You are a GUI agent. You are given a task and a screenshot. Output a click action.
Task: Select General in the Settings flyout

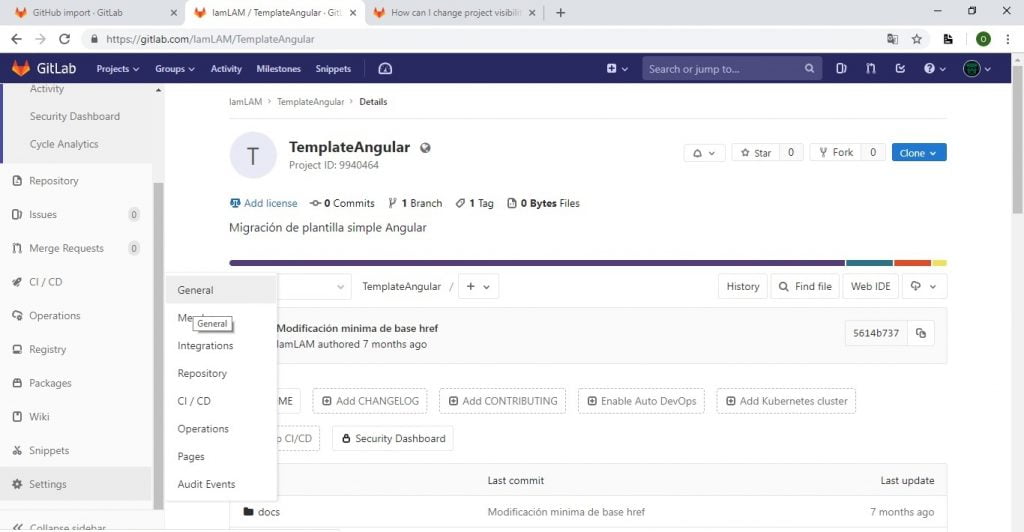pyautogui.click(x=221, y=290)
